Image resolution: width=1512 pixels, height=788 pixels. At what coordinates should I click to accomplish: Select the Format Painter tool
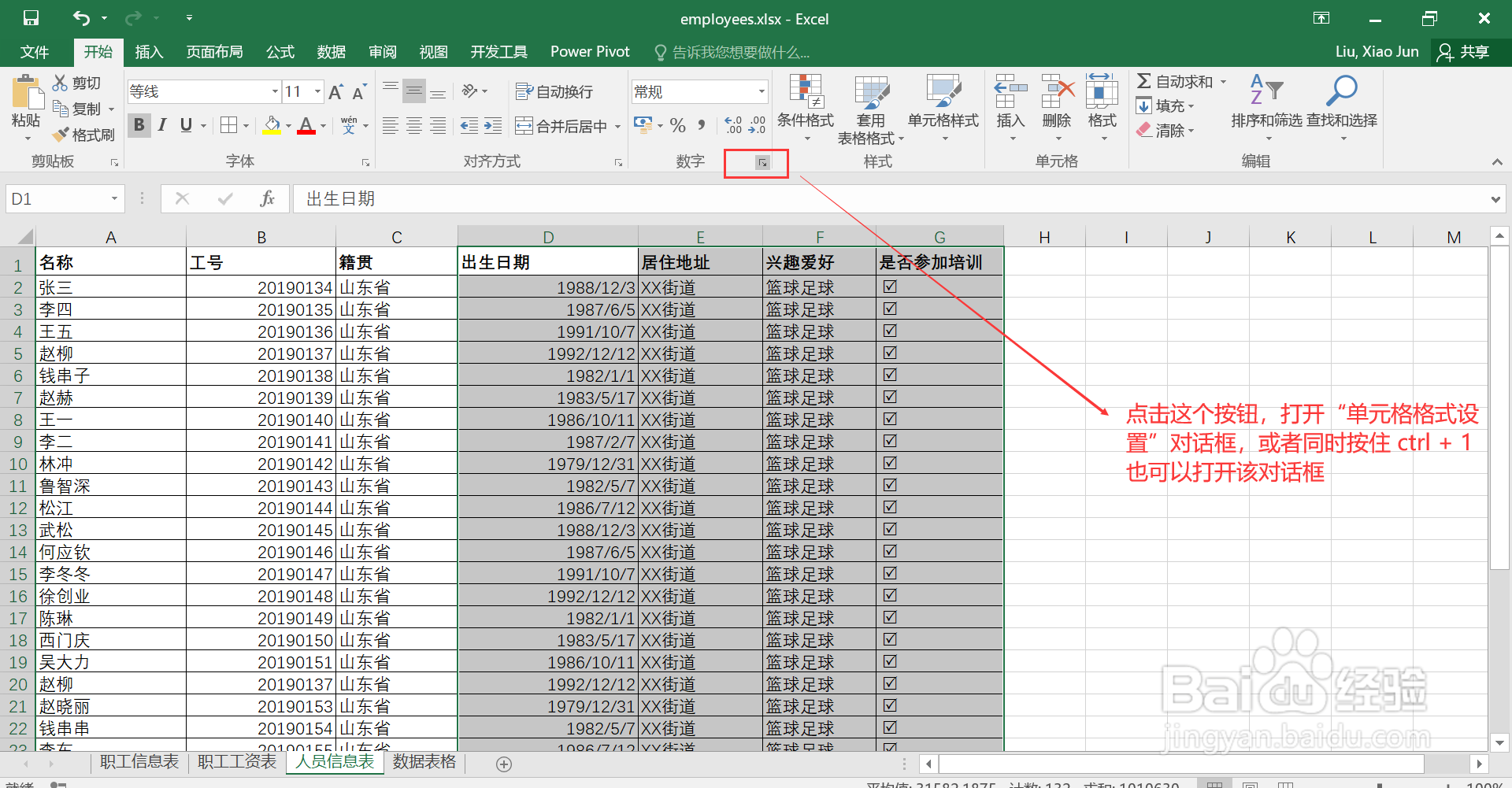(84, 134)
